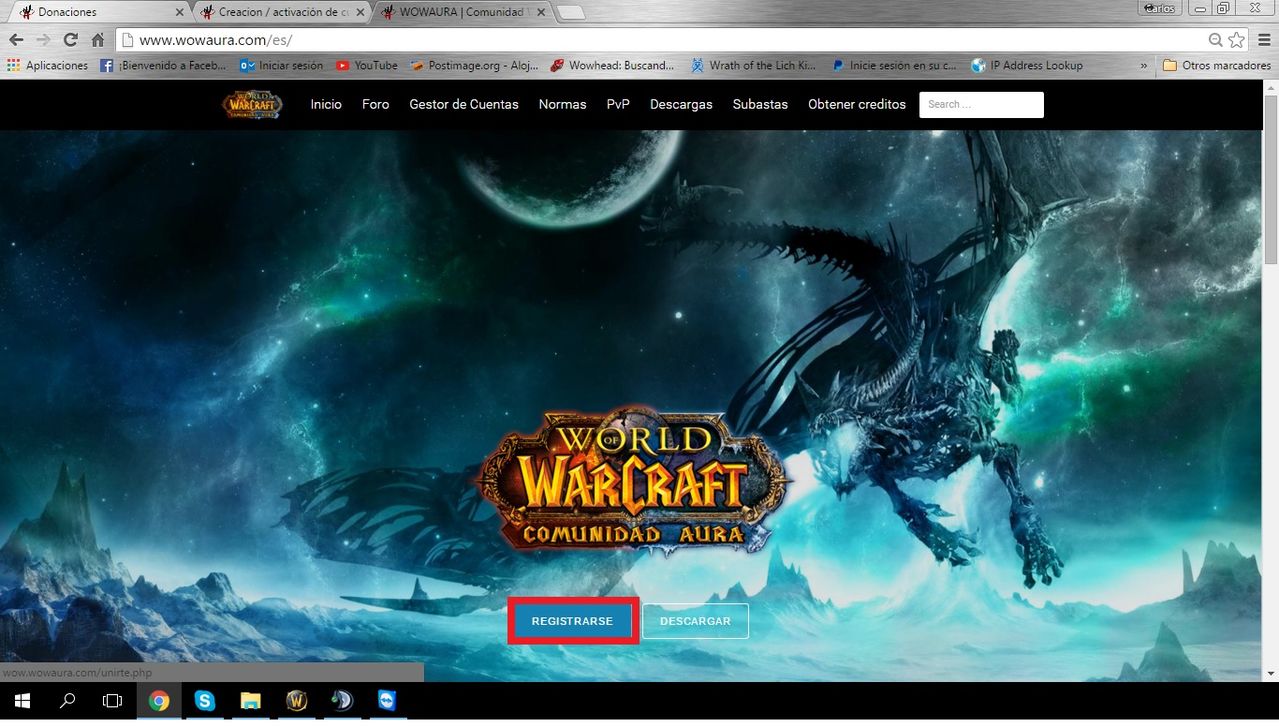Reload the current page
Viewport: 1279px width, 727px height.
click(x=70, y=40)
